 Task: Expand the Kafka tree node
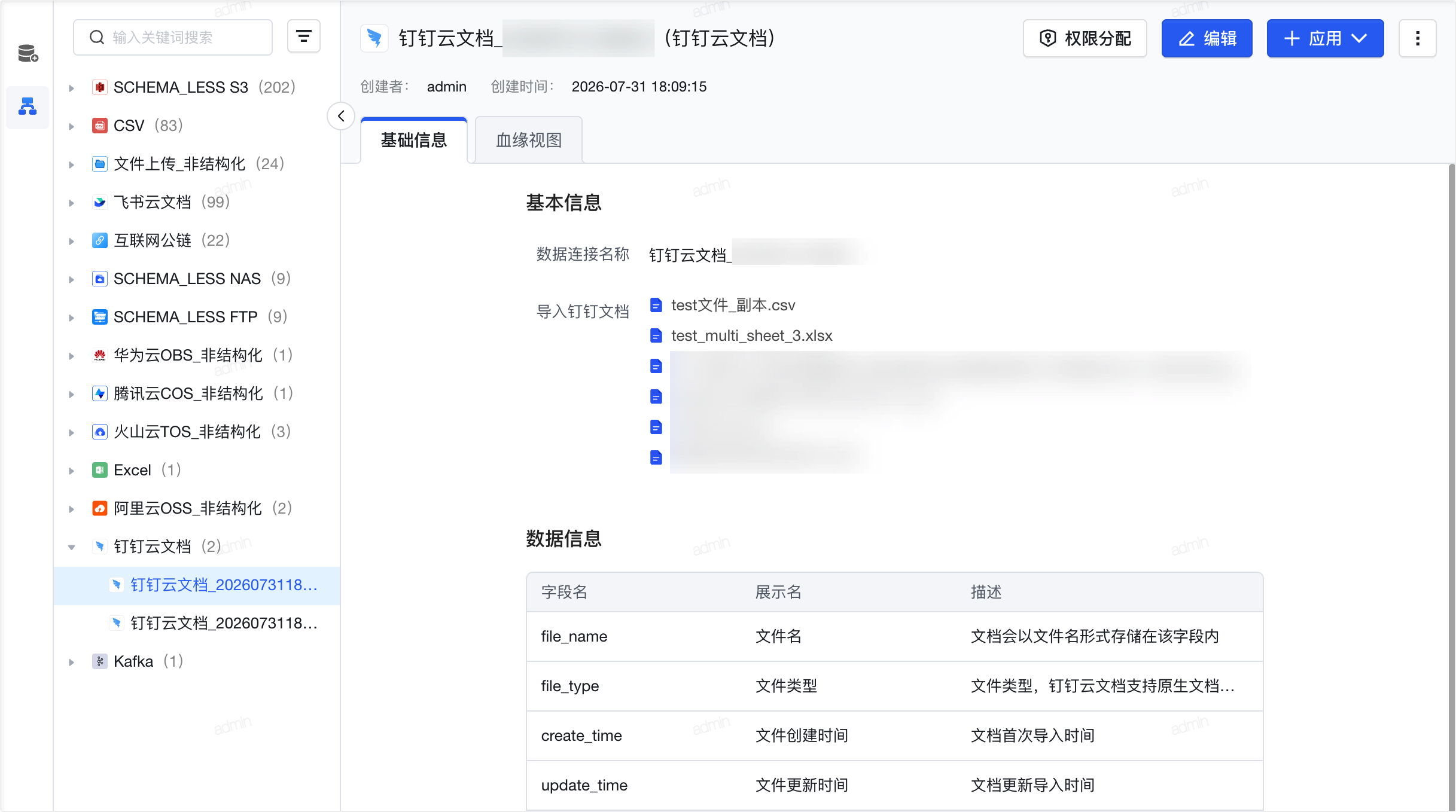[x=71, y=662]
